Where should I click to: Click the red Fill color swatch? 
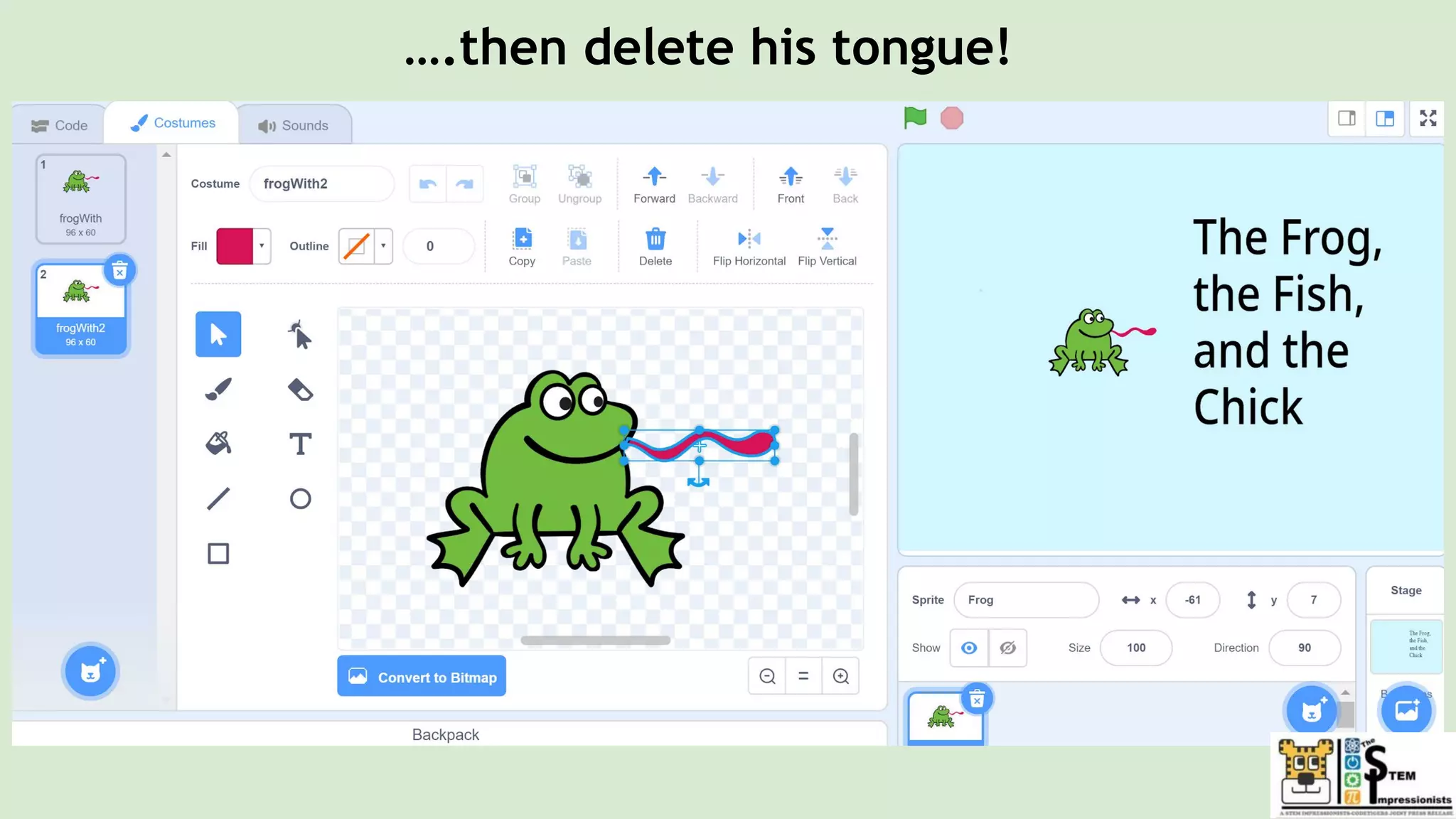tap(235, 246)
